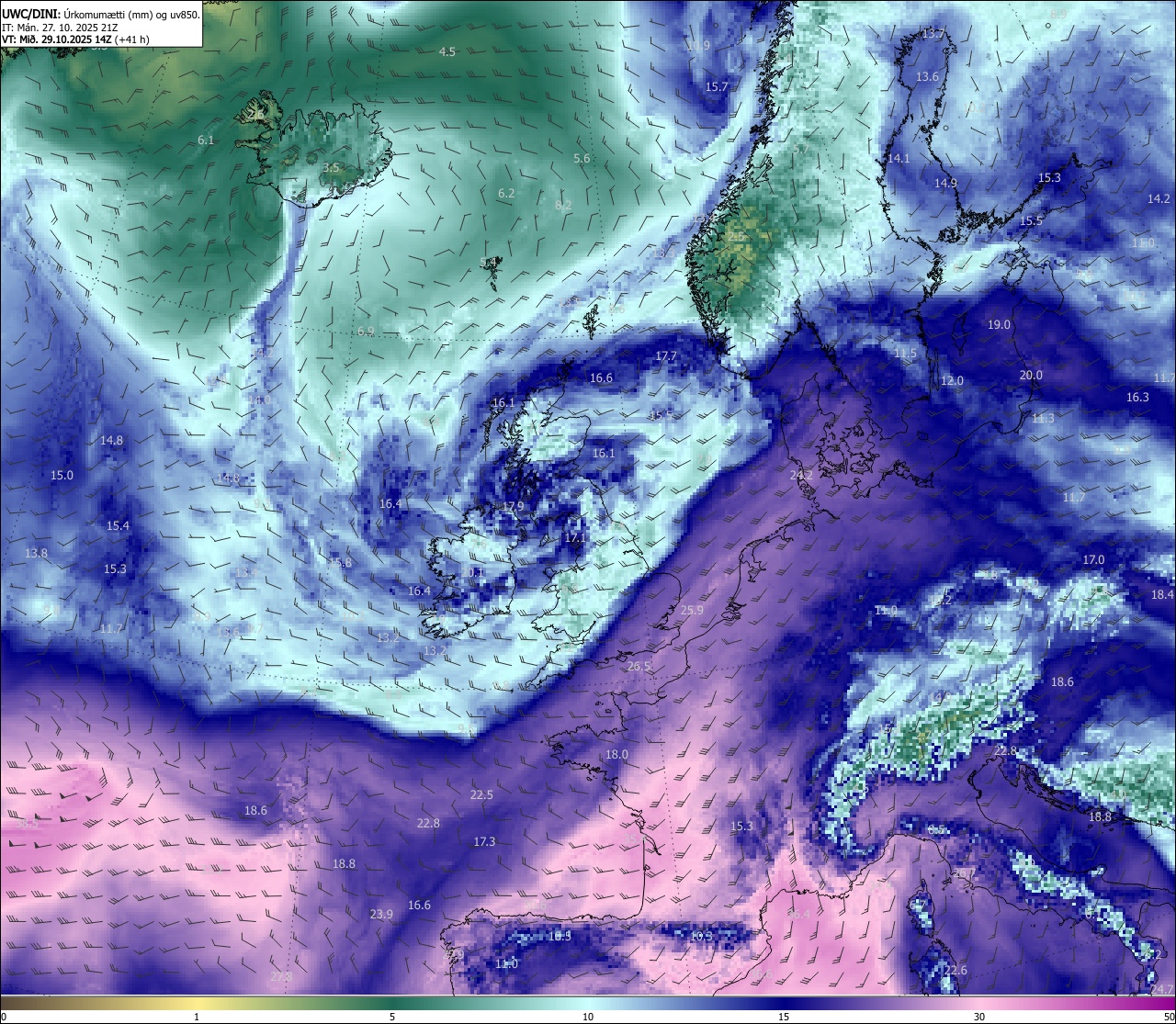Click the '18.4' value on the map
The width and height of the screenshot is (1176, 1024).
pyautogui.click(x=1162, y=595)
